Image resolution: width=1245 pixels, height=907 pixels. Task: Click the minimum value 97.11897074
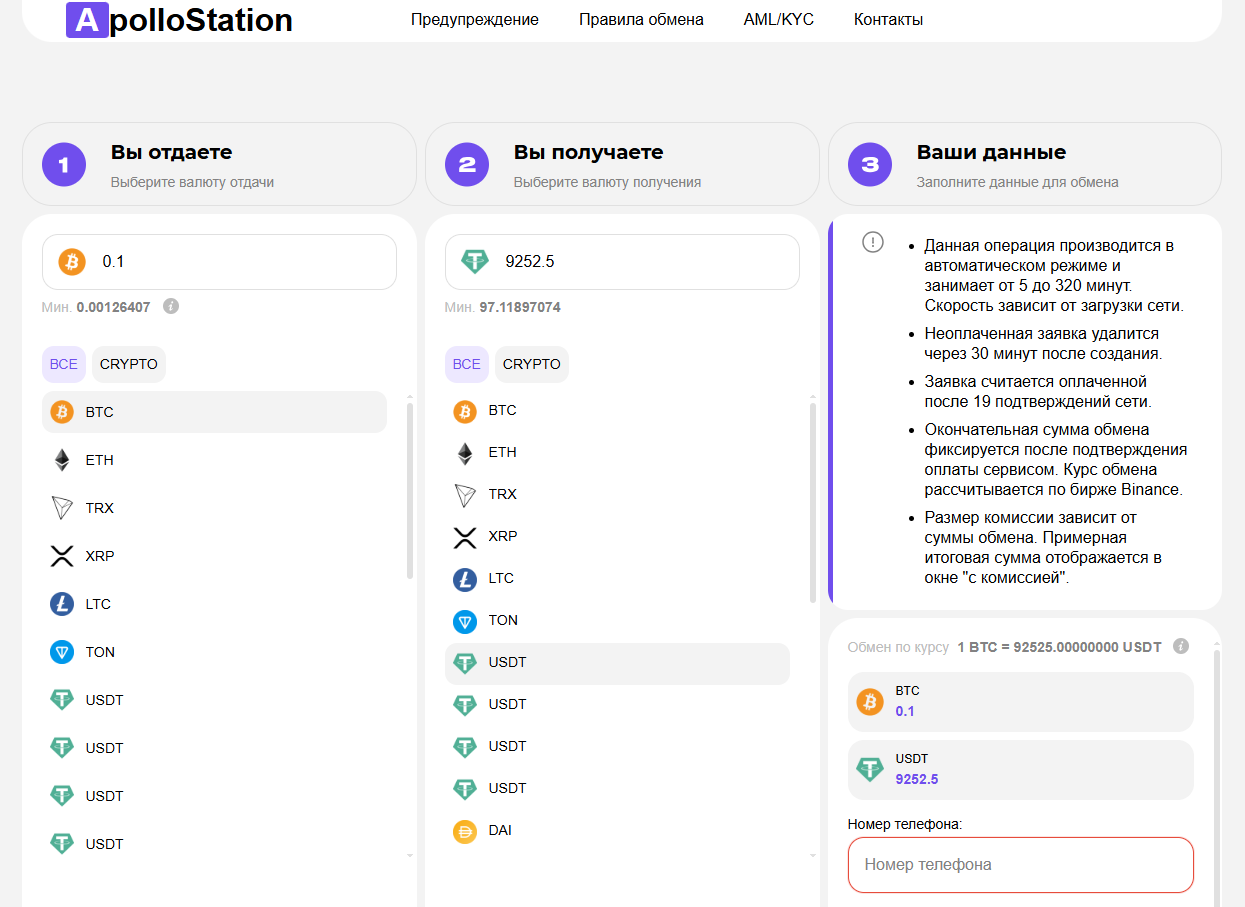point(520,307)
